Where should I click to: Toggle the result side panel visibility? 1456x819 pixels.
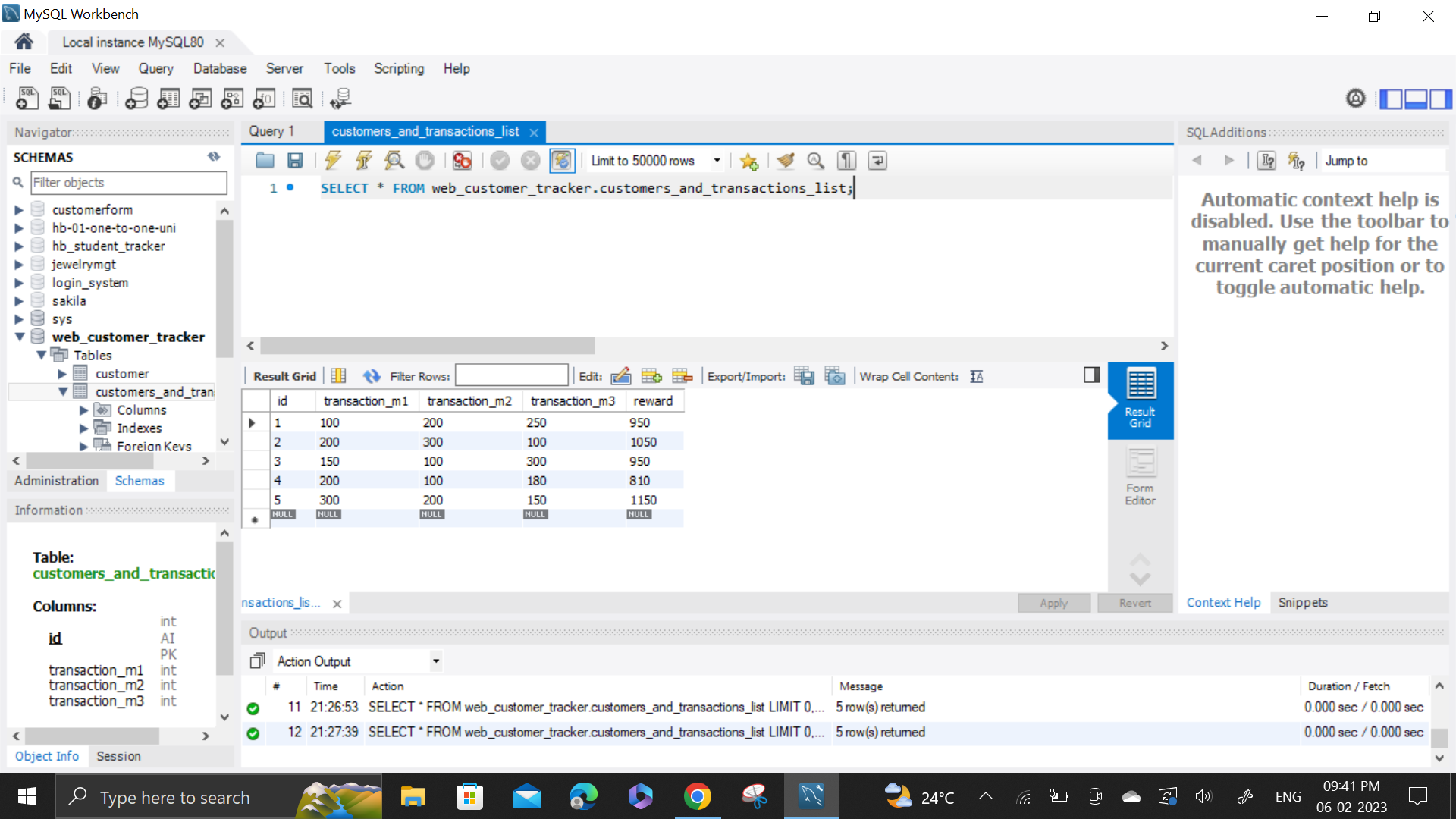[1091, 375]
